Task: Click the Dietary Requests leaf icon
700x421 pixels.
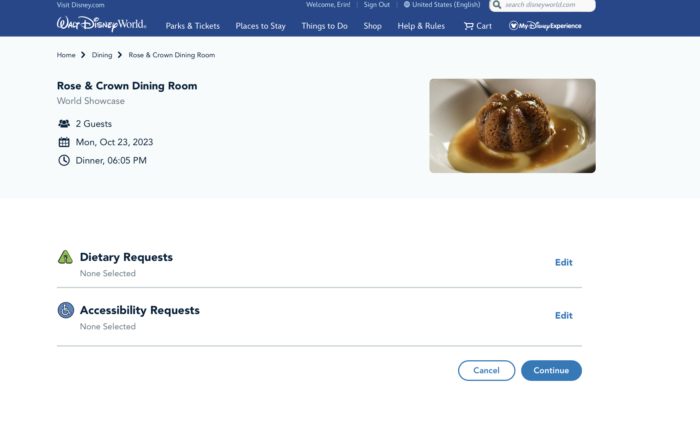Action: pos(65,257)
